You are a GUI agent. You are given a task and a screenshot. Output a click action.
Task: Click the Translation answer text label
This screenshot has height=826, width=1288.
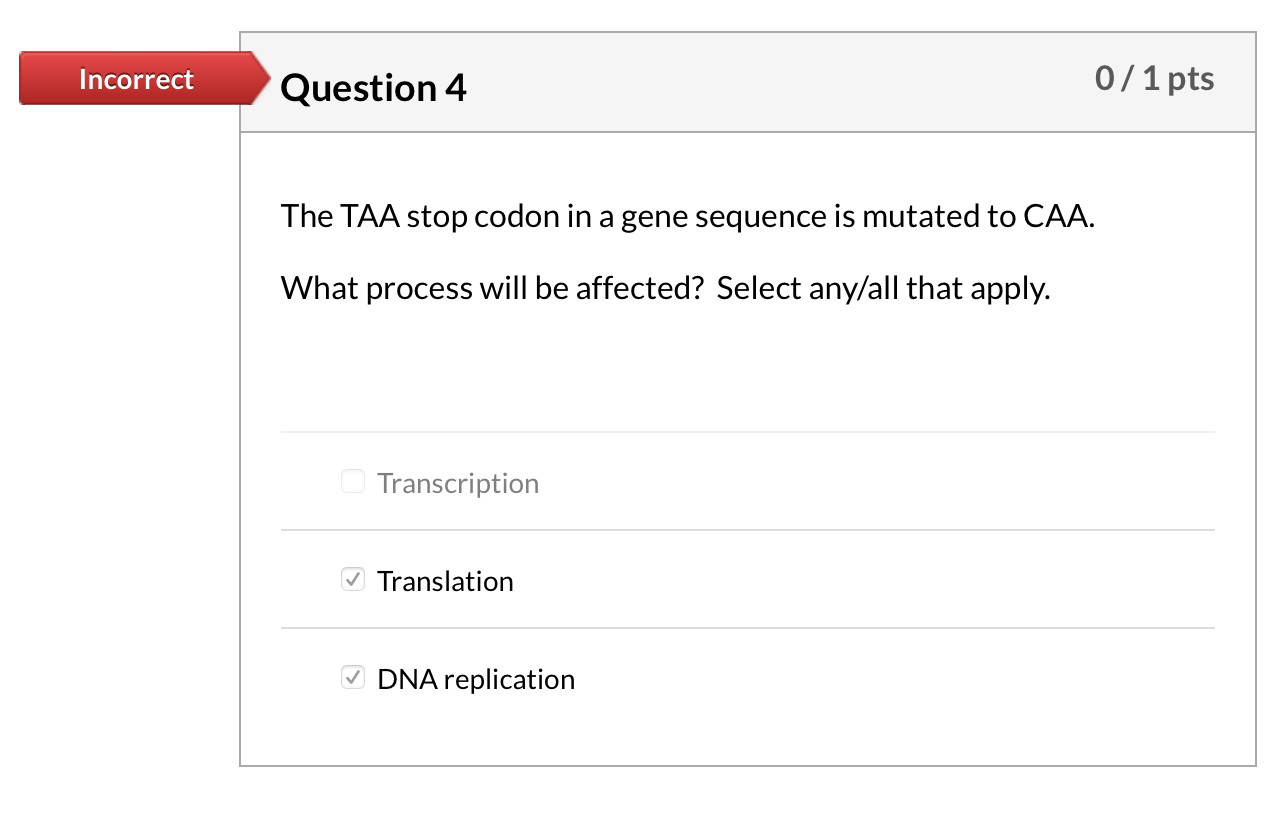(x=445, y=580)
